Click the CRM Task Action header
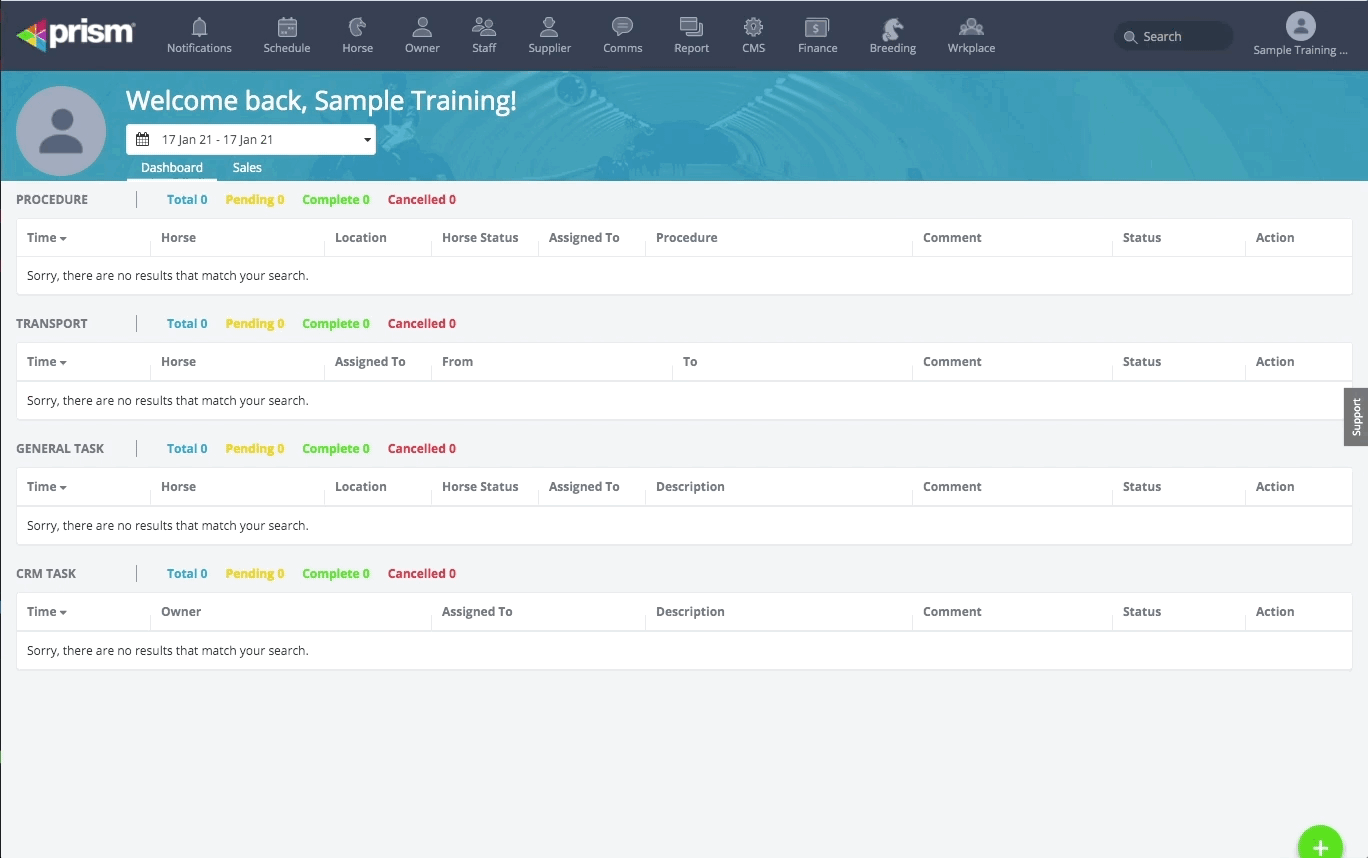 [1275, 612]
